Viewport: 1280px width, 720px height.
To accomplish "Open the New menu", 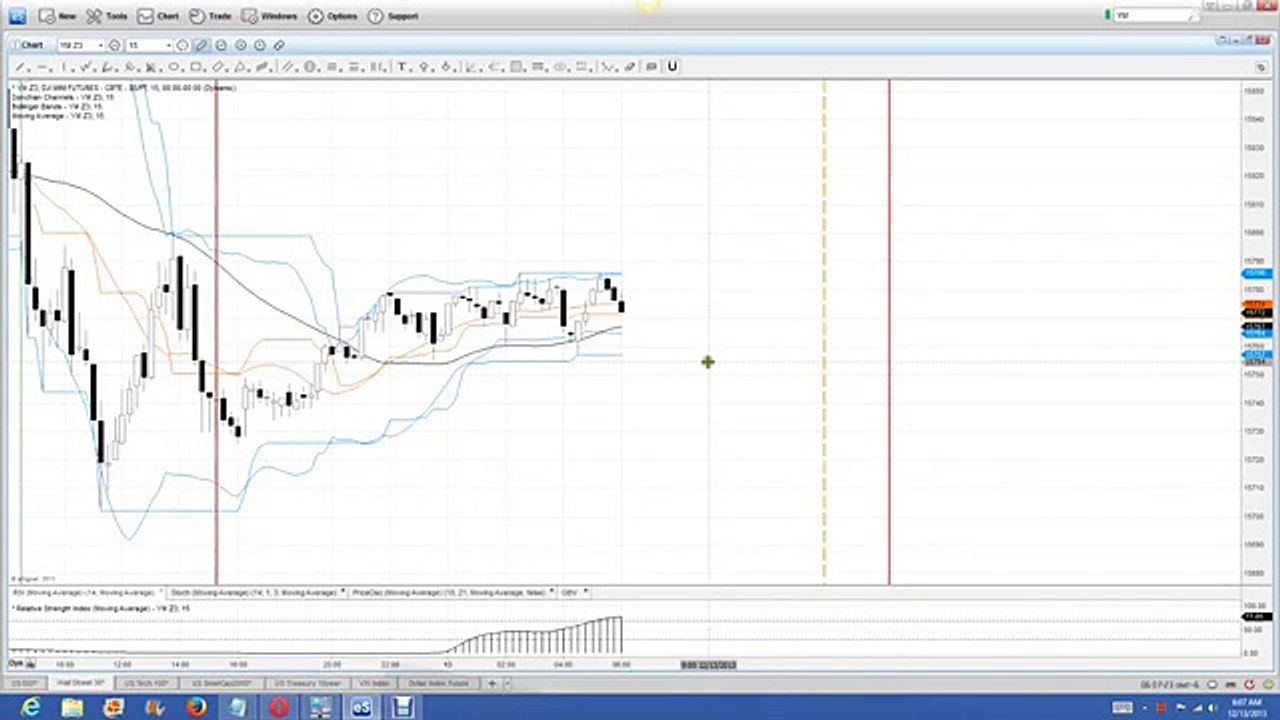I will tap(57, 16).
